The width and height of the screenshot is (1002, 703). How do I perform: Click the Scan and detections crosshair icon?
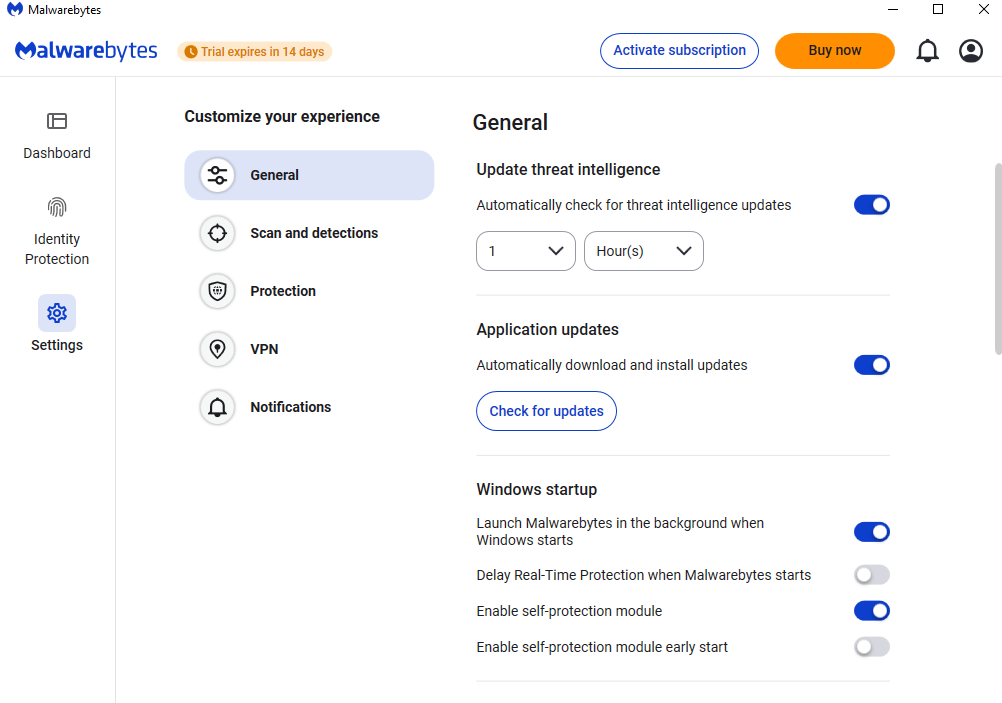pyautogui.click(x=217, y=233)
